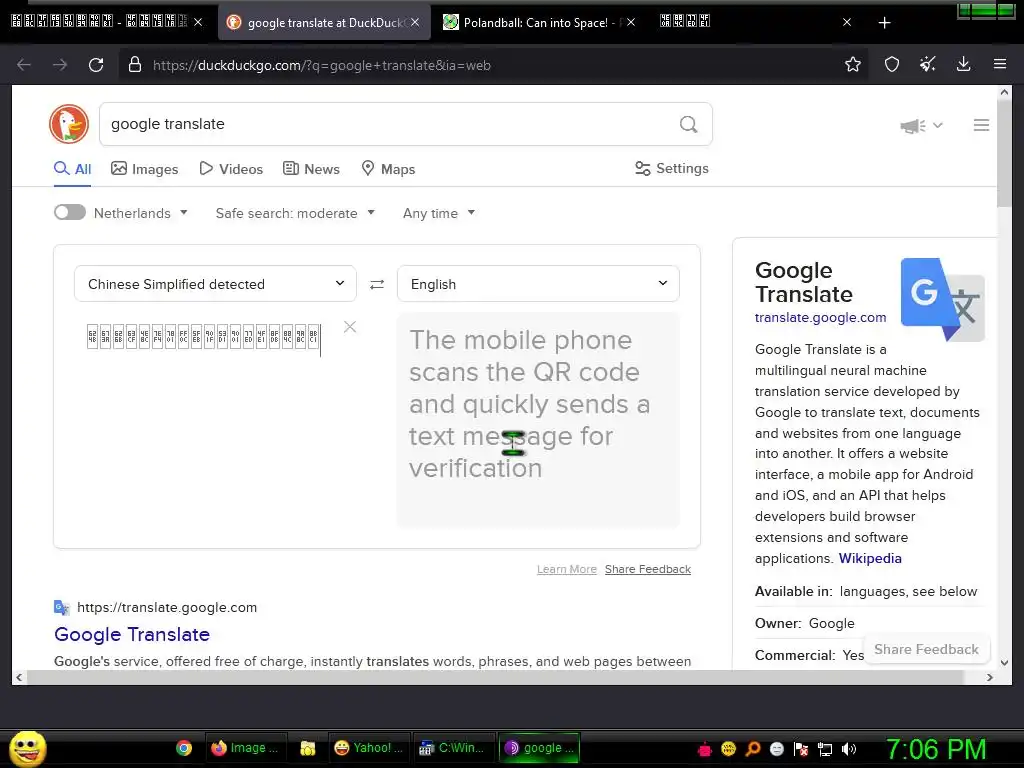Open the smiley face start button

28,748
